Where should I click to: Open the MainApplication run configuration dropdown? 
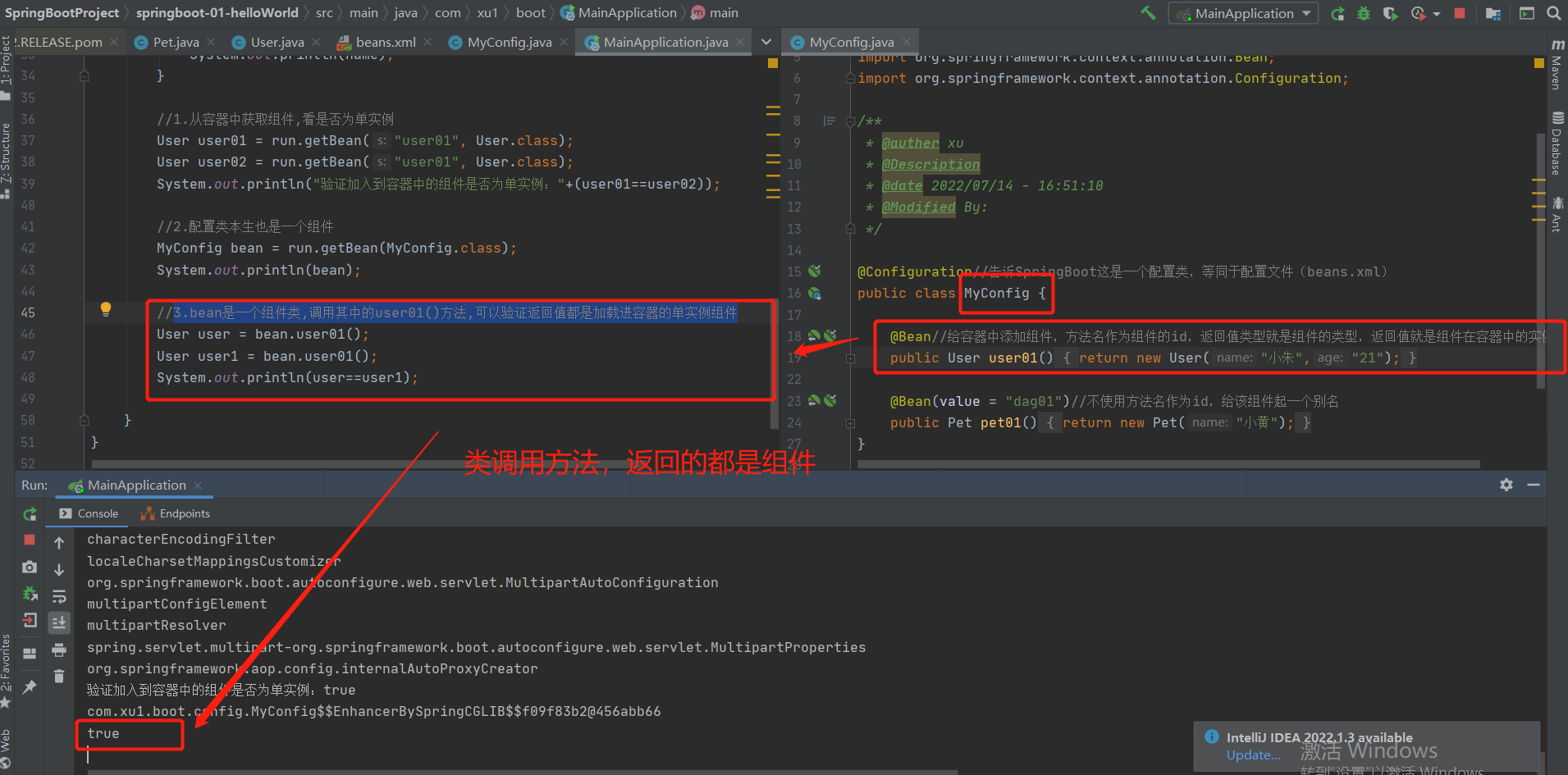(1244, 13)
